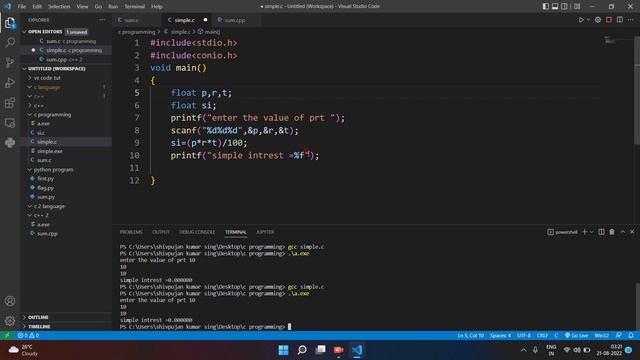Screen dimensions: 640x360
Task: Open simple.exe in the file tree
Action: coord(50,151)
